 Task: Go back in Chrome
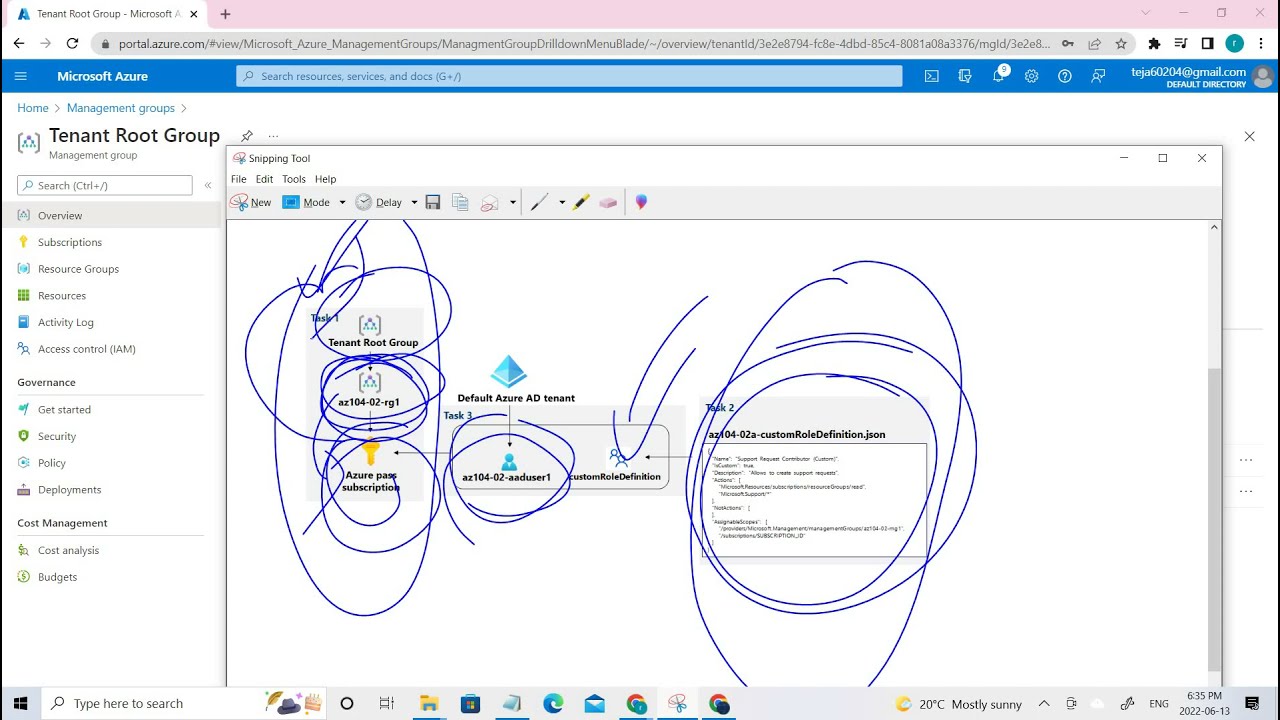pyautogui.click(x=19, y=43)
